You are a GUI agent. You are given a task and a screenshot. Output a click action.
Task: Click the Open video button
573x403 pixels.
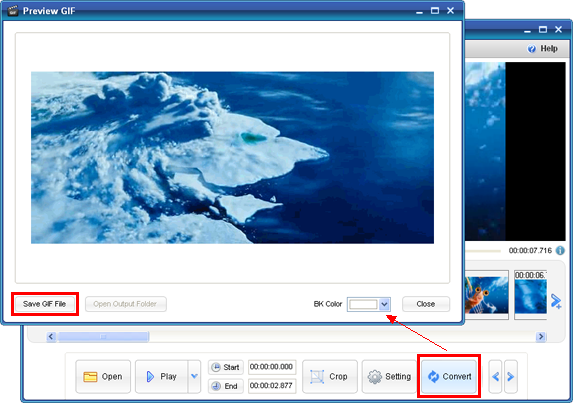[x=103, y=376]
